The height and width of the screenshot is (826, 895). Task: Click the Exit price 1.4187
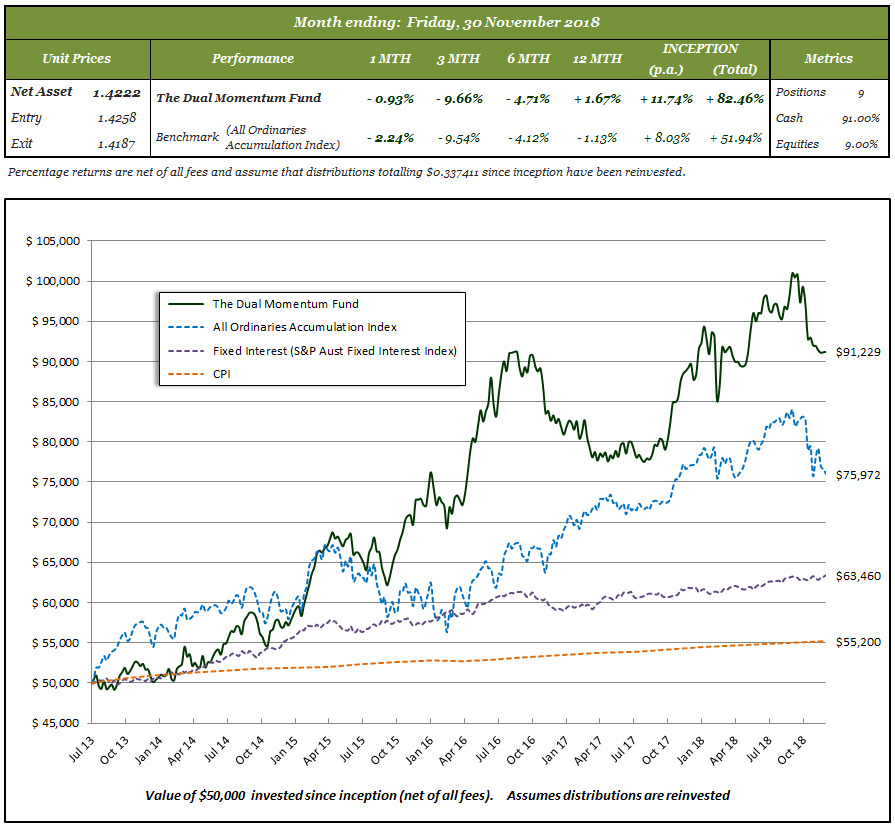pyautogui.click(x=118, y=145)
